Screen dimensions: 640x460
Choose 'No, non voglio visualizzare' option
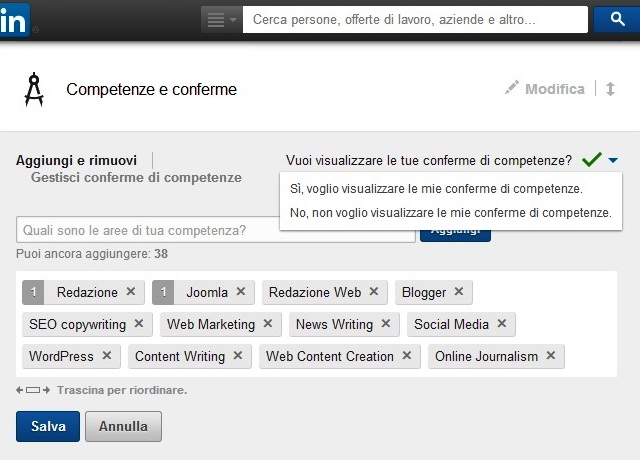click(451, 213)
